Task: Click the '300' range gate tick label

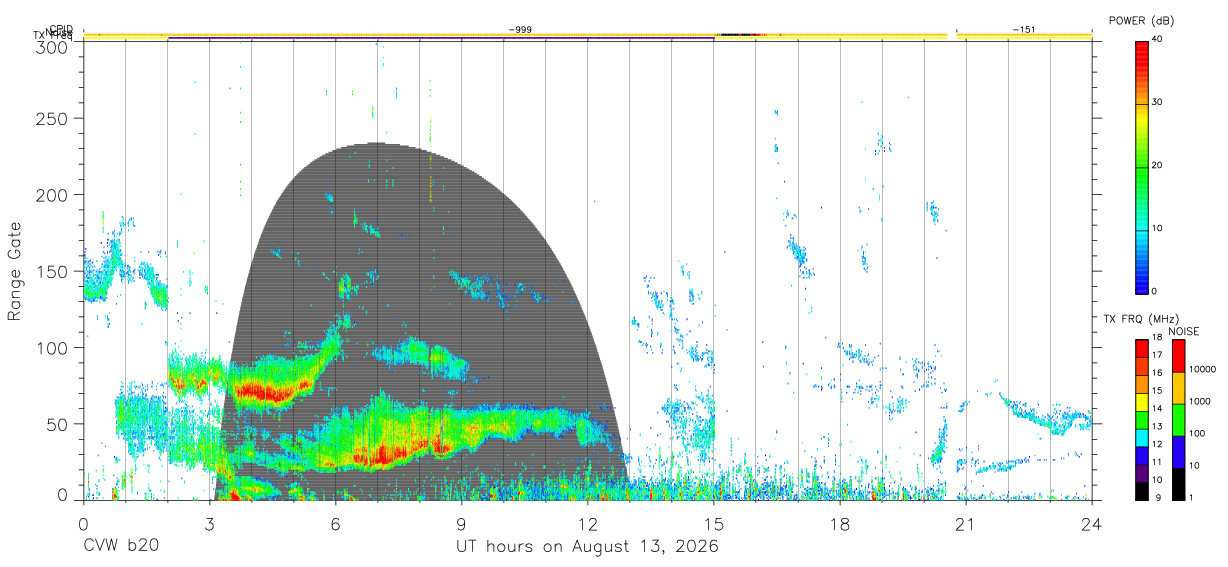Action: point(54,47)
